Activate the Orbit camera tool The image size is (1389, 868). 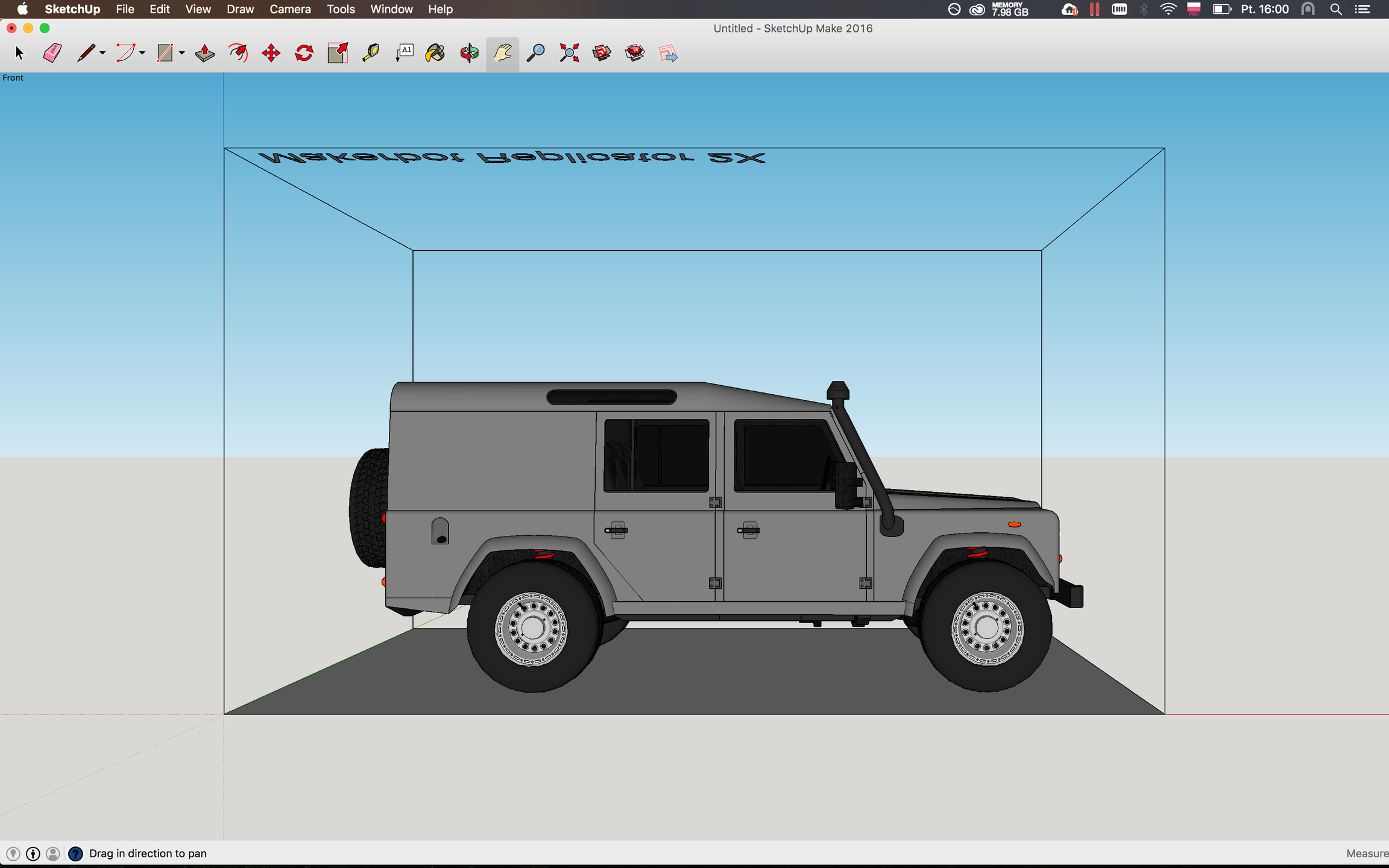(x=469, y=54)
